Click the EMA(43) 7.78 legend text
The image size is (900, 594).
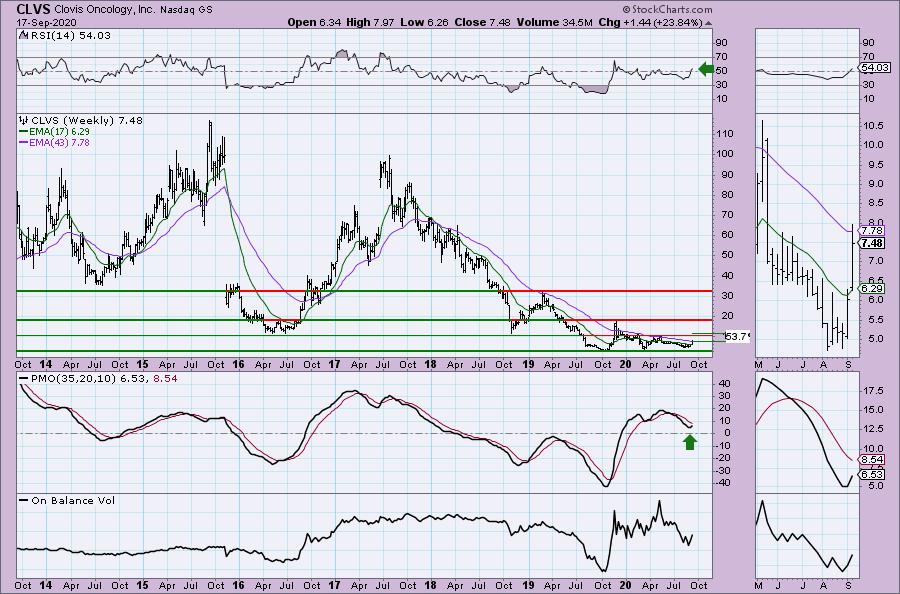(59, 142)
